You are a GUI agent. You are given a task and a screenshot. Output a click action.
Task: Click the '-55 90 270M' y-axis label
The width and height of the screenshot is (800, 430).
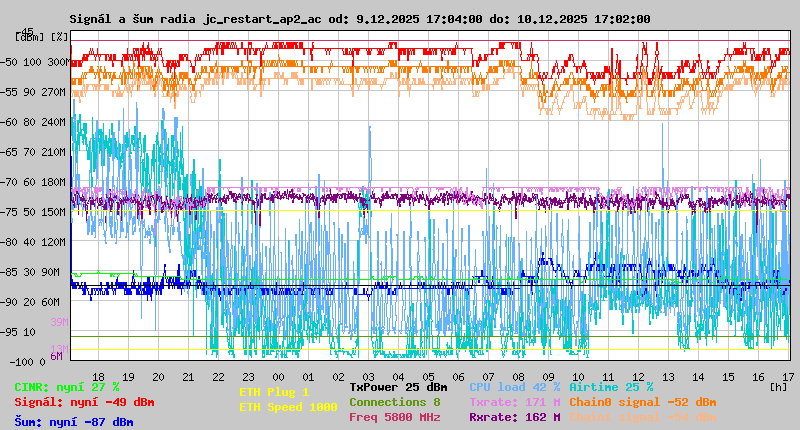pyautogui.click(x=34, y=92)
